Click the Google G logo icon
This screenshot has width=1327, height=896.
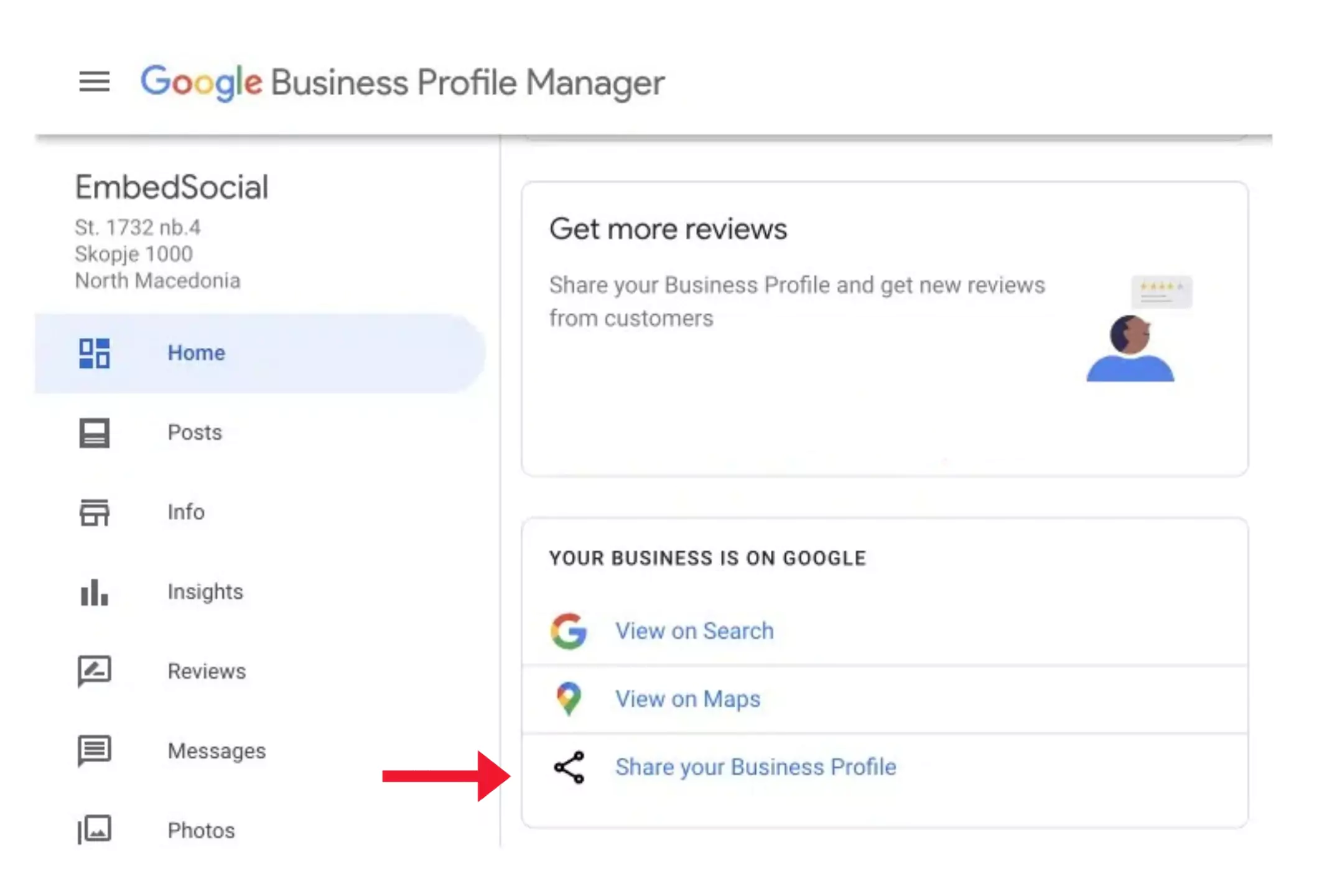569,631
